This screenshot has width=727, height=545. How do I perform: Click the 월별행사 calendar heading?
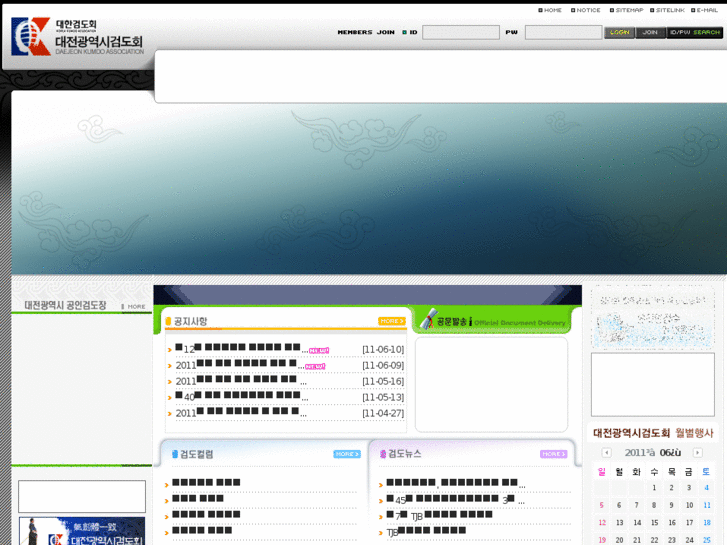click(653, 433)
